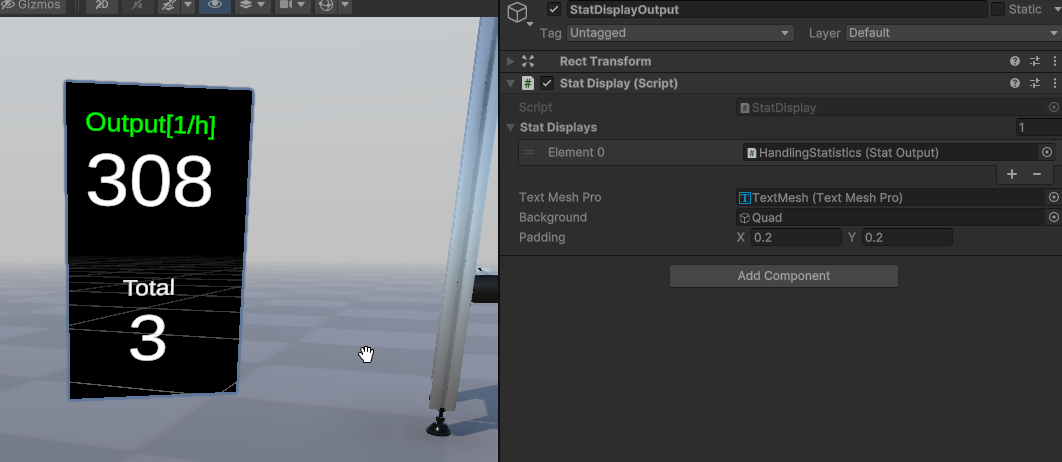Toggle scene visibility eye button in toolbar

coord(212,6)
